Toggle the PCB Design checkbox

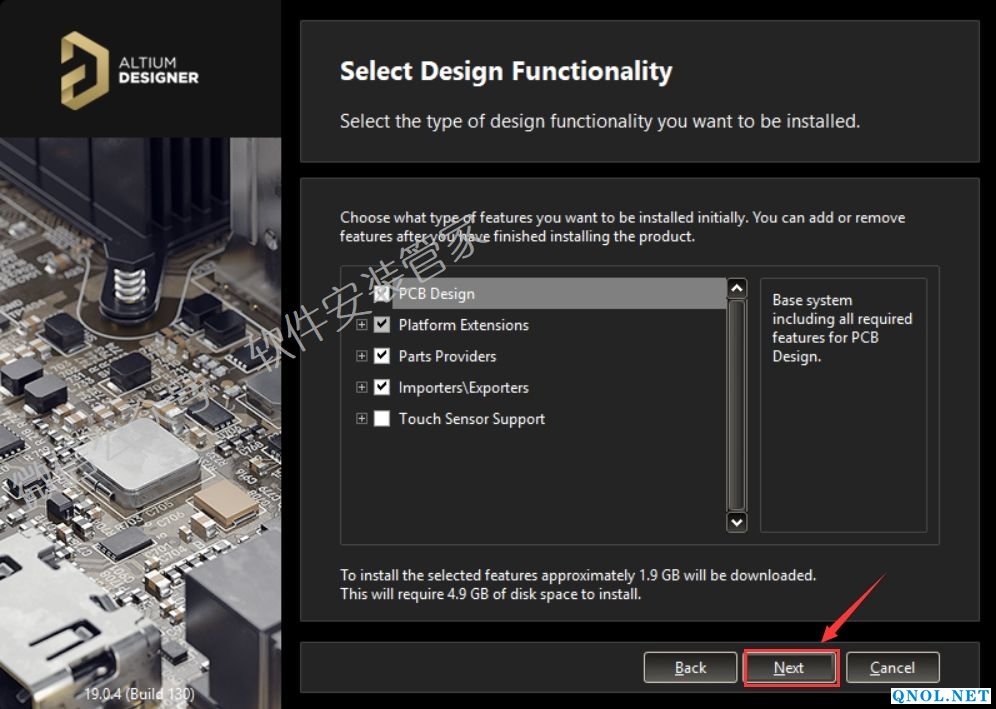381,294
